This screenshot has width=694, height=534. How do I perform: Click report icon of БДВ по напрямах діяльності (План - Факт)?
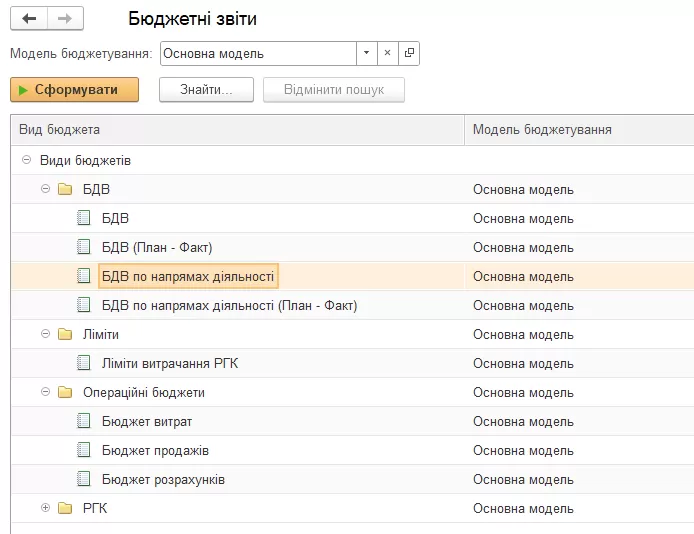point(84,304)
